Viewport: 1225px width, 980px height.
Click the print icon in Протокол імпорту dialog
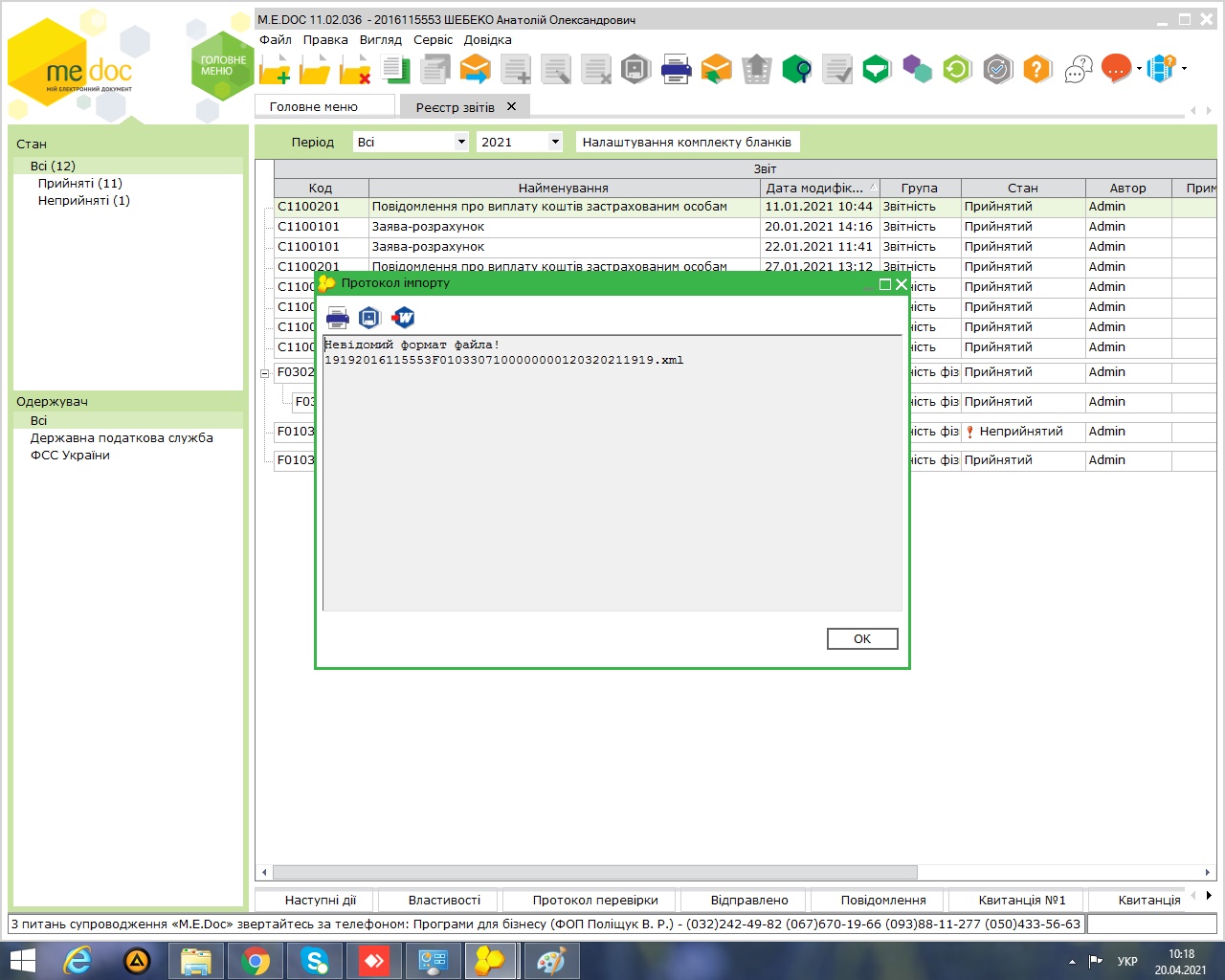(338, 318)
